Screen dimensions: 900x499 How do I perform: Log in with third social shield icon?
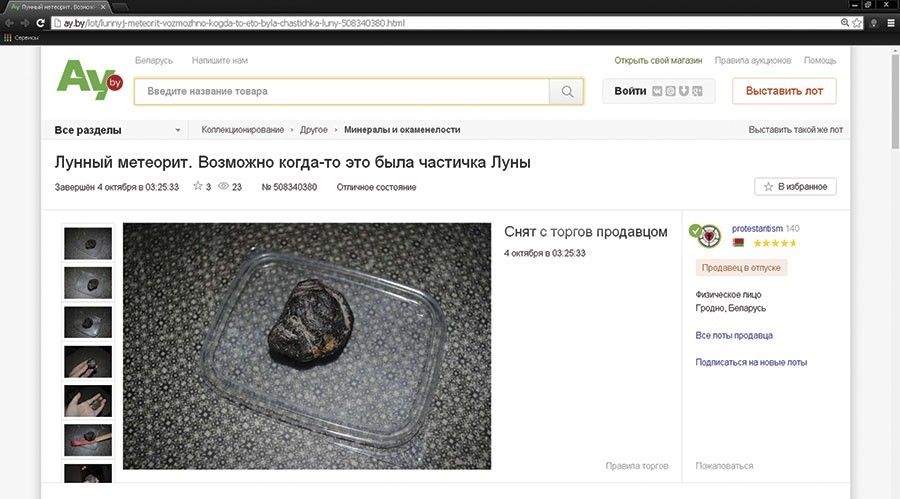pyautogui.click(x=684, y=91)
